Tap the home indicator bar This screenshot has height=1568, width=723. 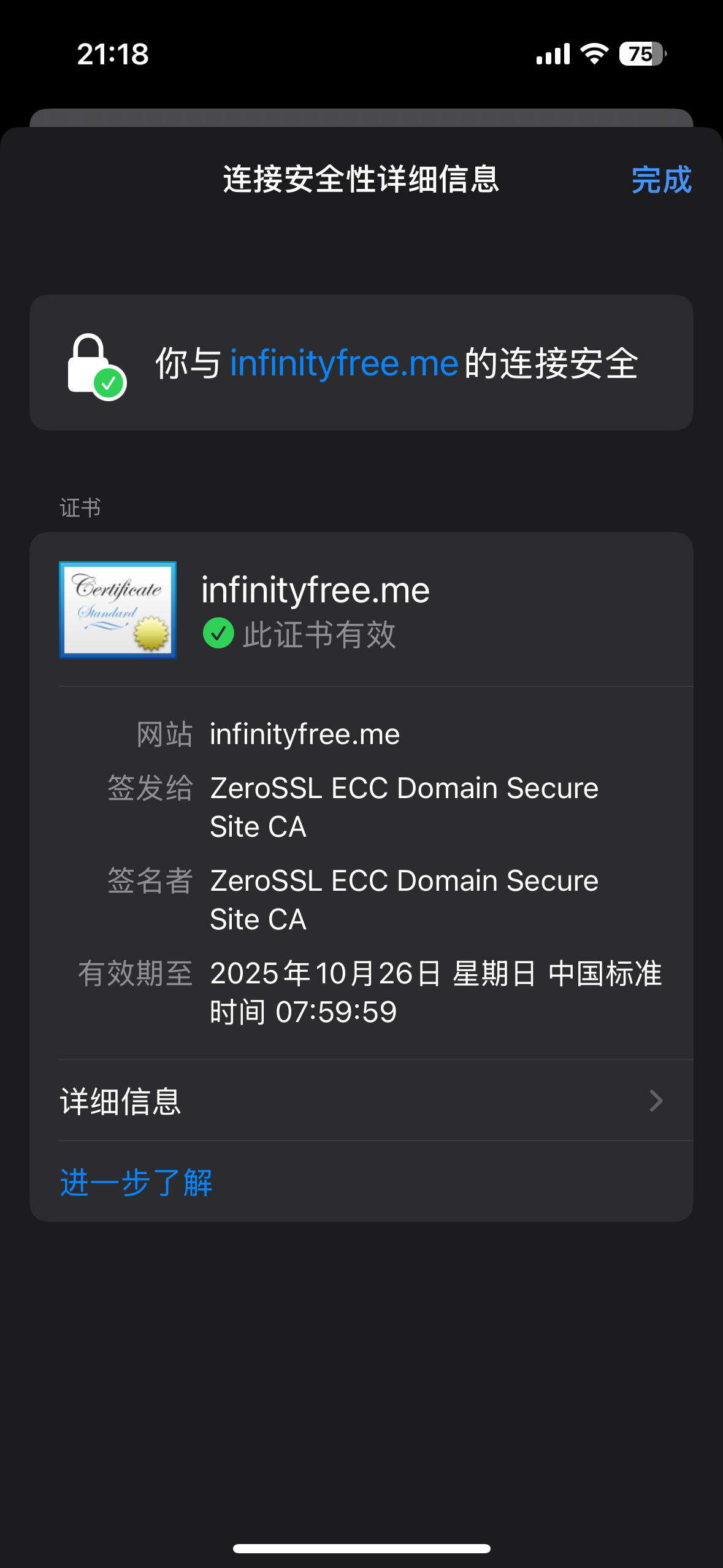pyautogui.click(x=362, y=1548)
